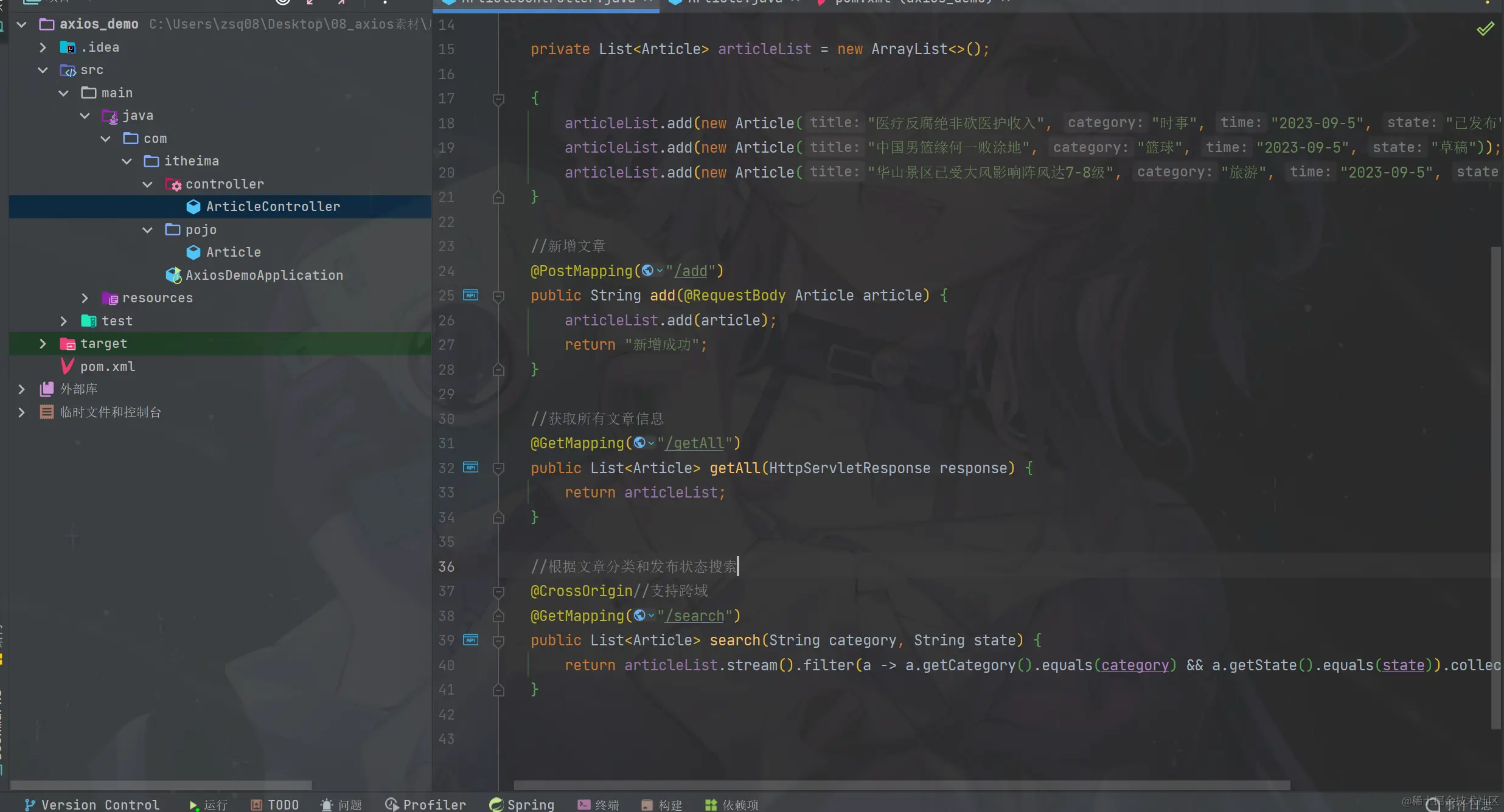Image resolution: width=1504 pixels, height=812 pixels.
Task: Collapse the controller package node
Action: (x=147, y=184)
